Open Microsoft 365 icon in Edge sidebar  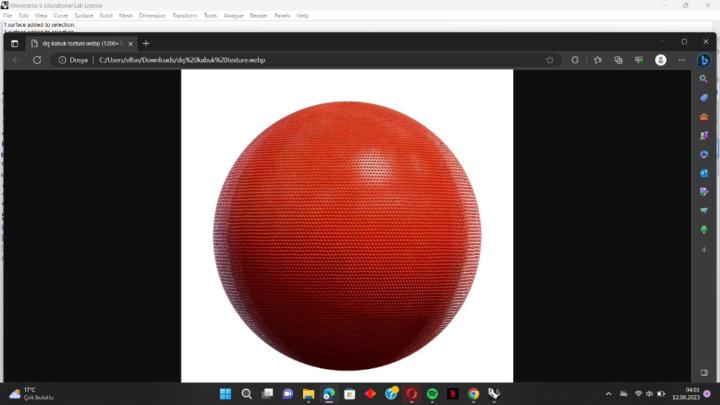(x=703, y=154)
